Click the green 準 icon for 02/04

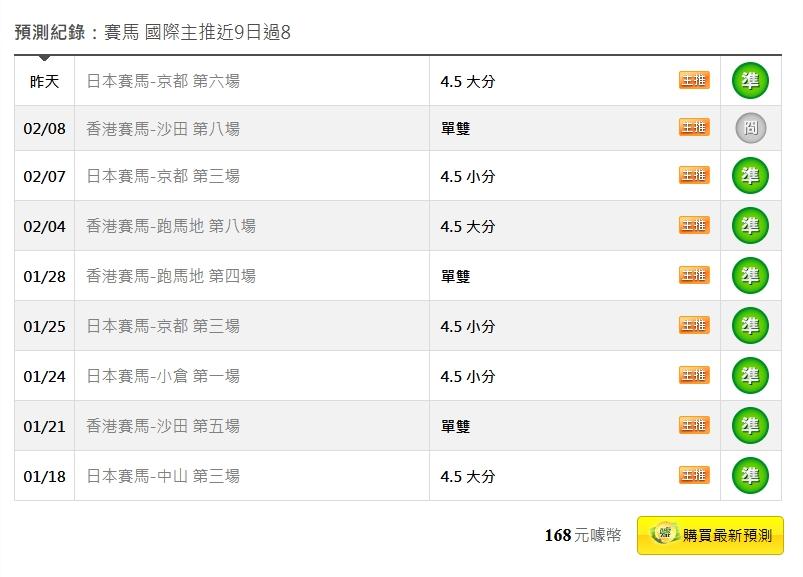point(750,226)
